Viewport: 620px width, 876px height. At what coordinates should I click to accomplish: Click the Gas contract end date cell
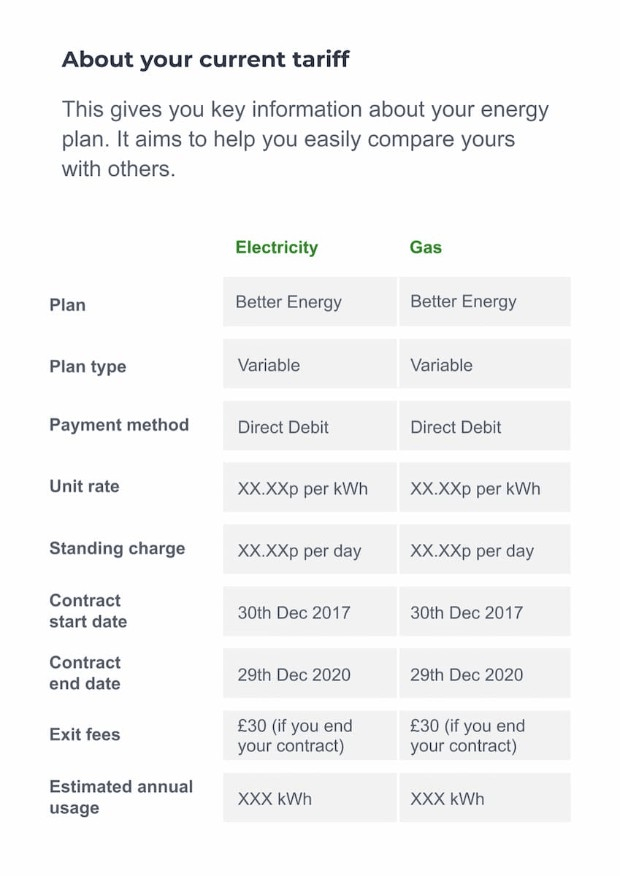click(x=484, y=674)
